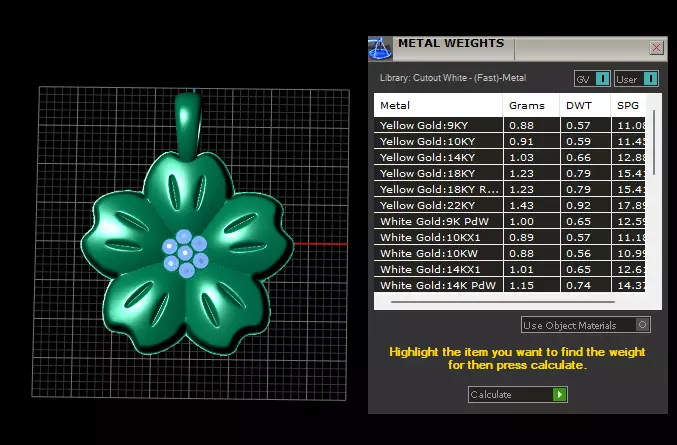Screen dimensions: 677x445
Task: Close the Metal Weights panel
Action: click(x=656, y=47)
